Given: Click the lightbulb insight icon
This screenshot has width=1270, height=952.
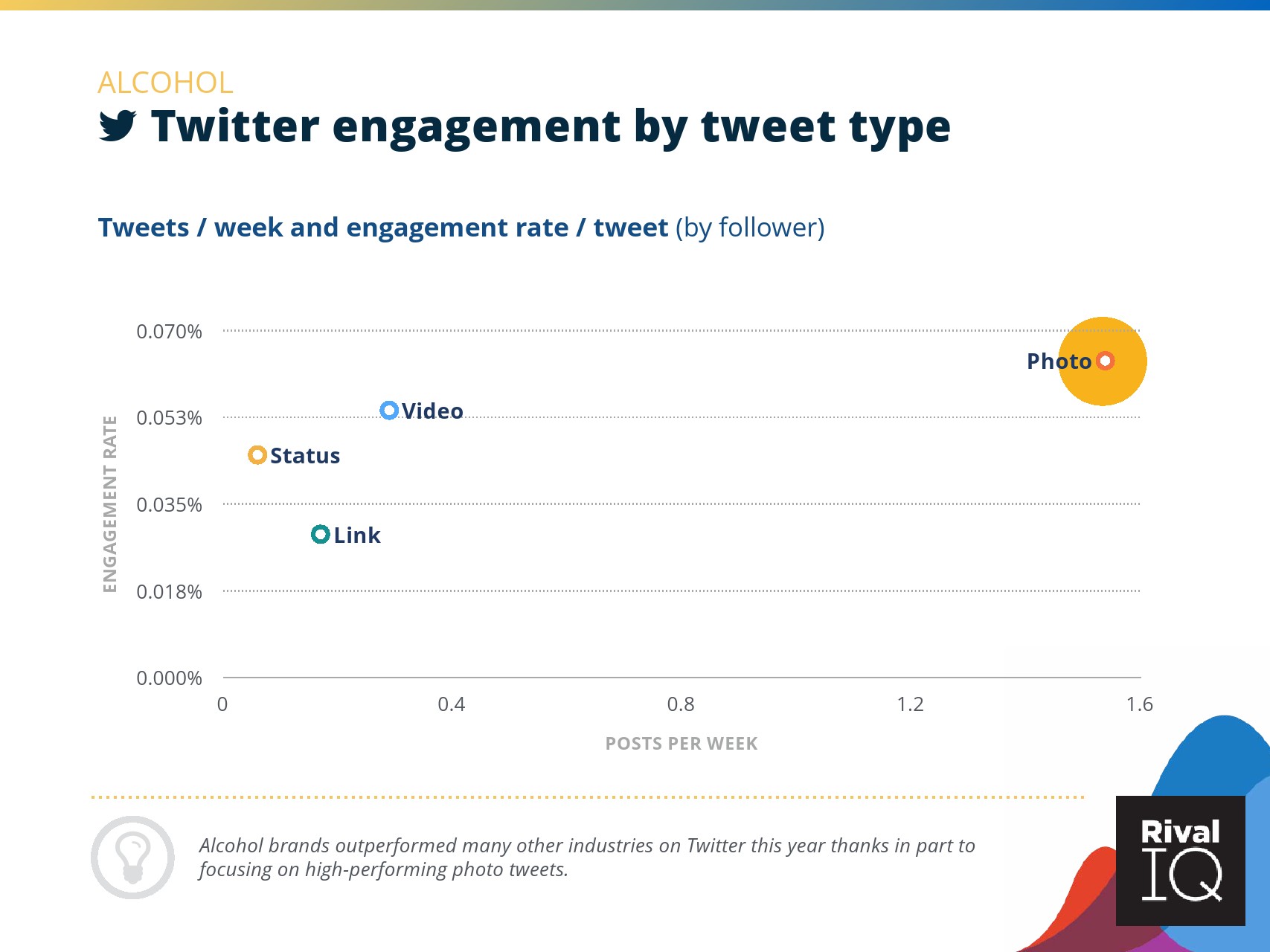Looking at the screenshot, I should [x=132, y=857].
